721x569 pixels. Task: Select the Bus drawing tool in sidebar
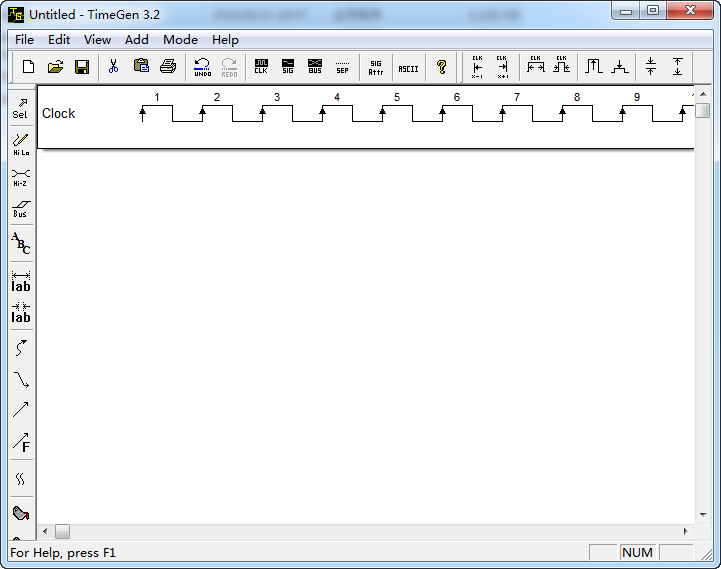click(21, 208)
